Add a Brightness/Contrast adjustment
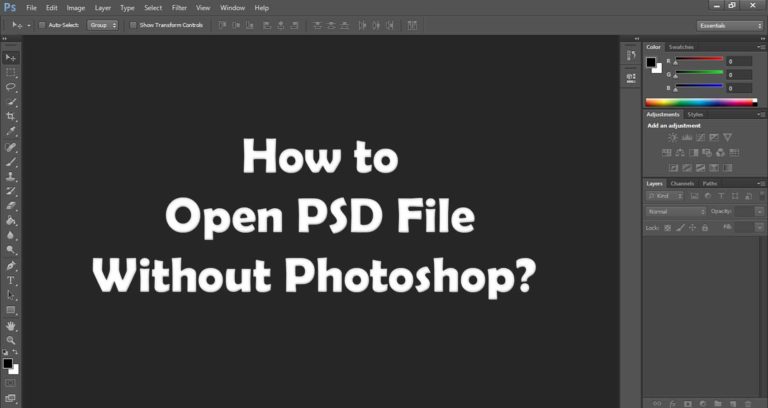Screen dimensions: 768x408 point(673,138)
